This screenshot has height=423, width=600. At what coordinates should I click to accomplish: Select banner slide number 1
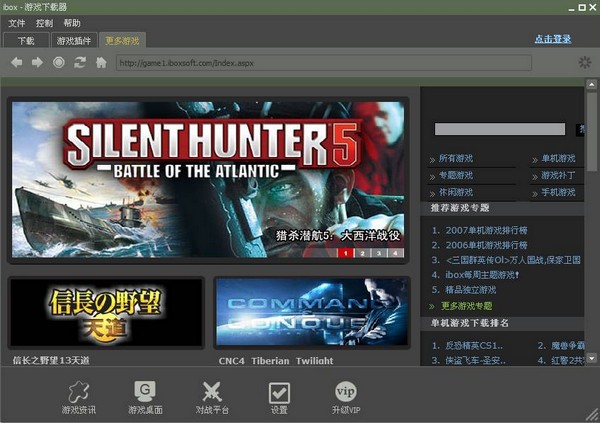pyautogui.click(x=346, y=253)
